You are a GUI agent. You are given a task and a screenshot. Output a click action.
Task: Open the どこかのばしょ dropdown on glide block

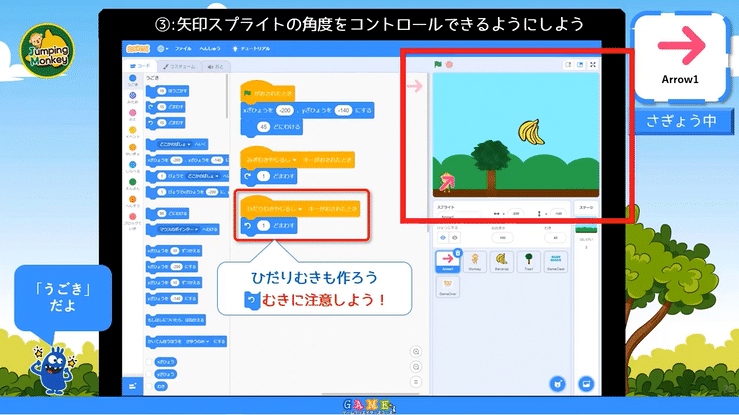pyautogui.click(x=203, y=176)
